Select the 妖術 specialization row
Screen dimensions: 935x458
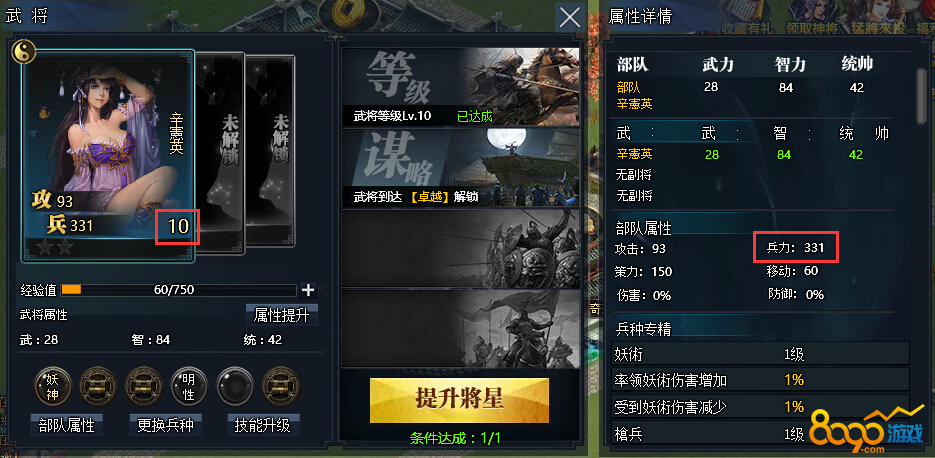[x=761, y=355]
